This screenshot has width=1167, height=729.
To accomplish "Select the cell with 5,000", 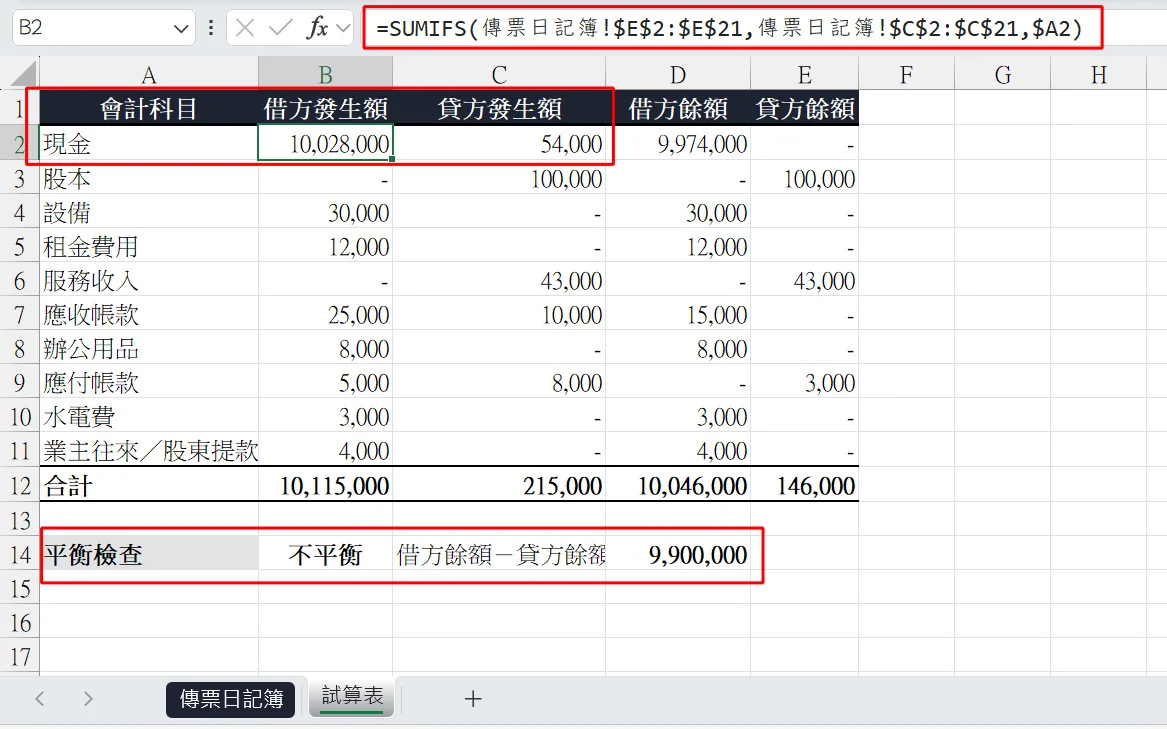I will tap(325, 383).
